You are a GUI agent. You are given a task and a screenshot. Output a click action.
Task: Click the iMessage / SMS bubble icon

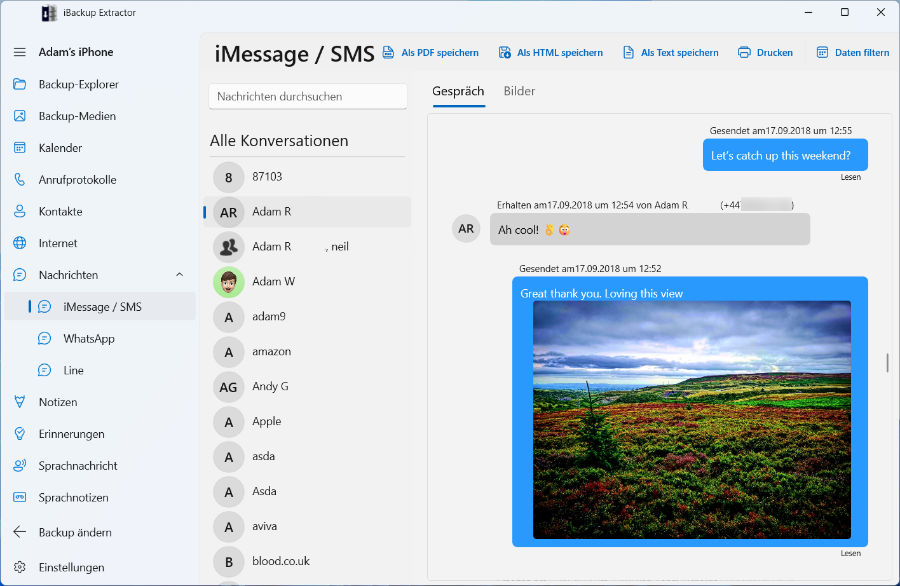[45, 306]
